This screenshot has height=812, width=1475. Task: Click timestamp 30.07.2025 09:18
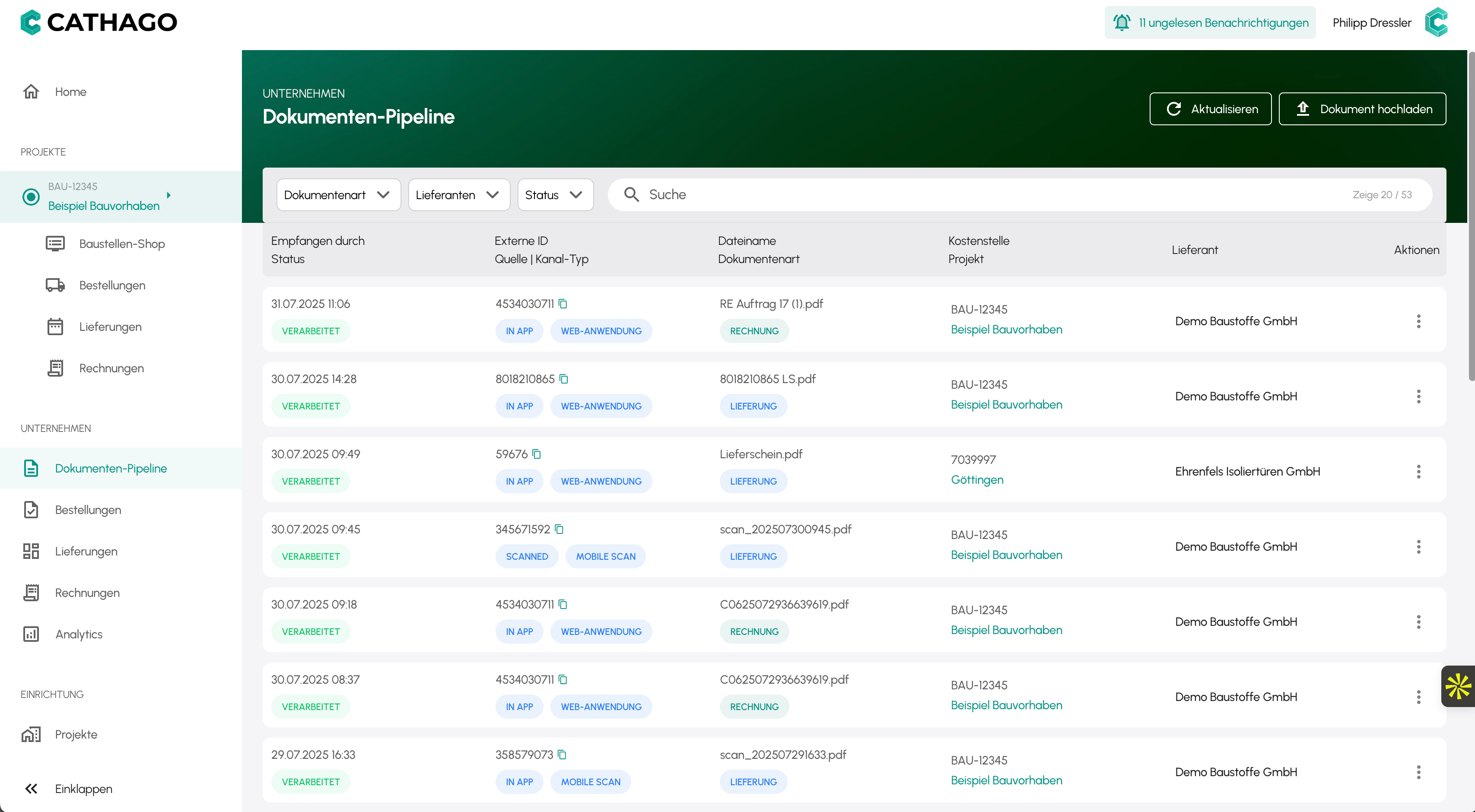click(313, 604)
